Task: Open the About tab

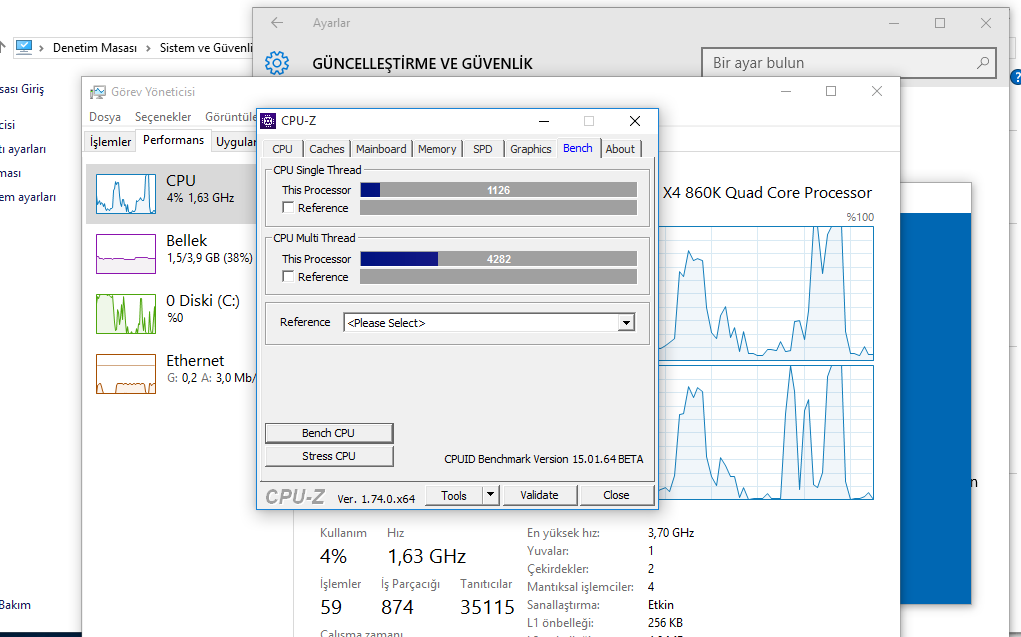Action: coord(620,149)
